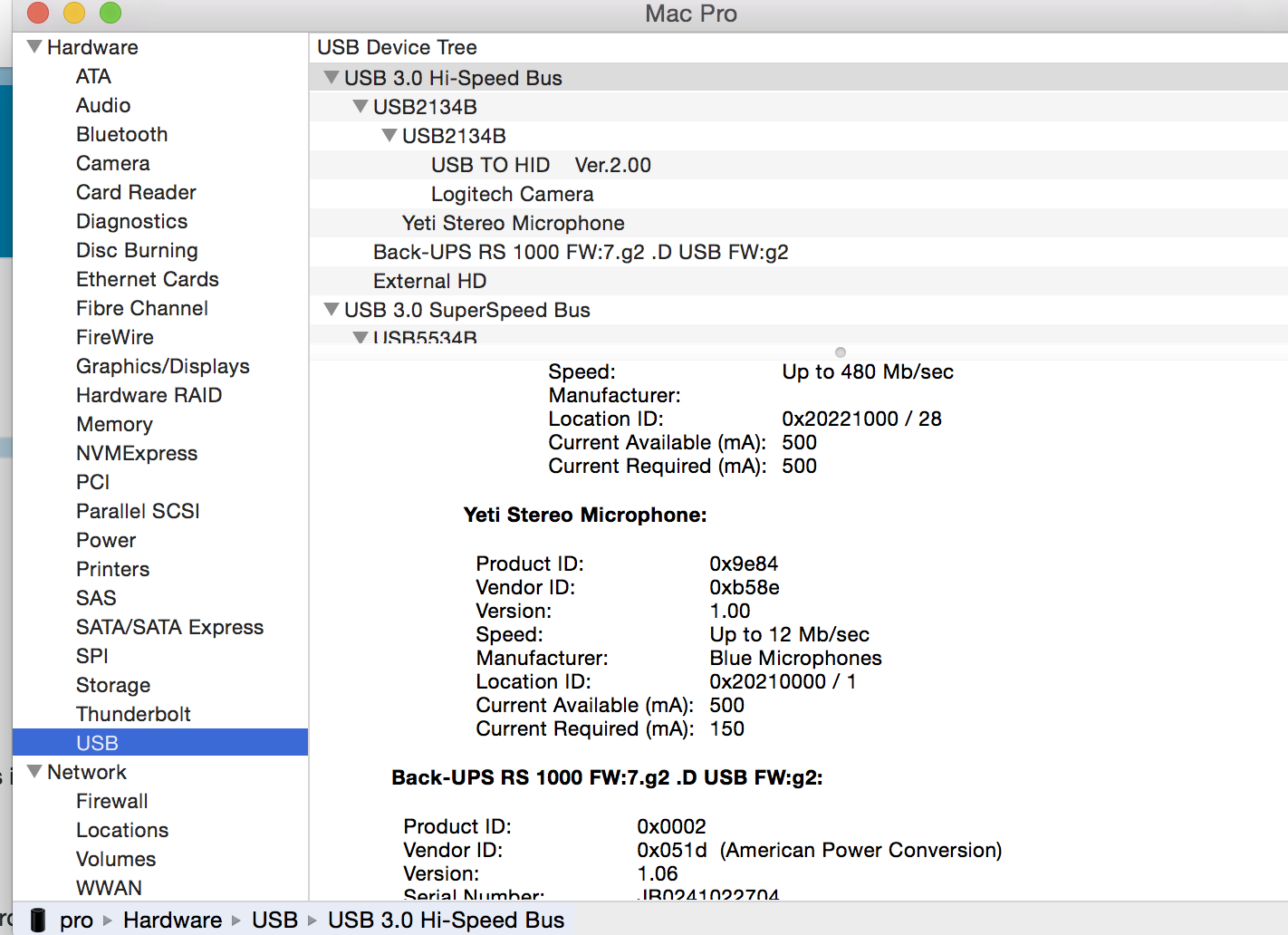Select Printers in the sidebar

tap(113, 569)
